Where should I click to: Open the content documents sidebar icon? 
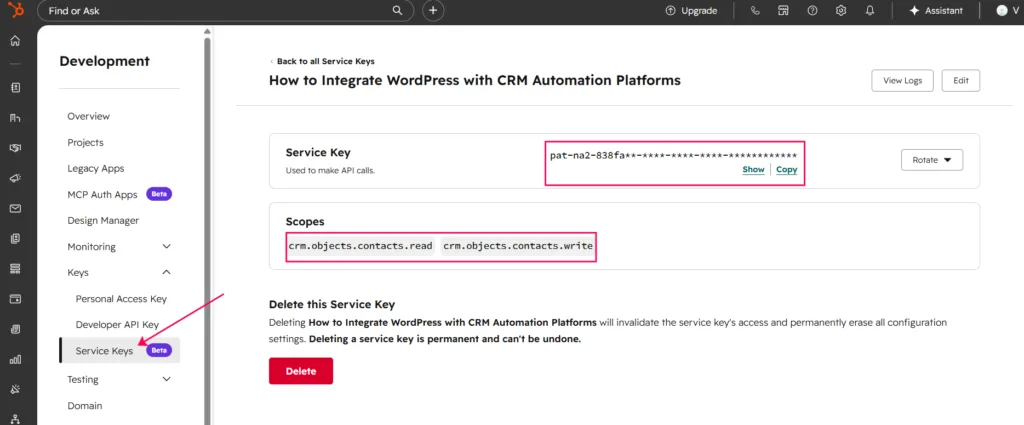pos(15,238)
